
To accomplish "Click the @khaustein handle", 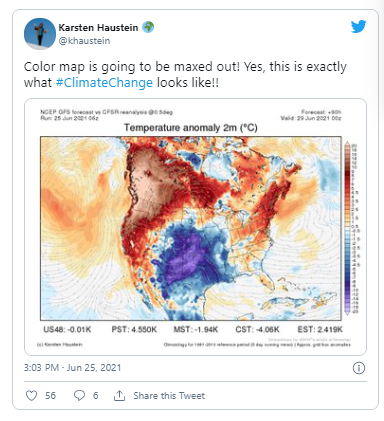I will (x=84, y=41).
